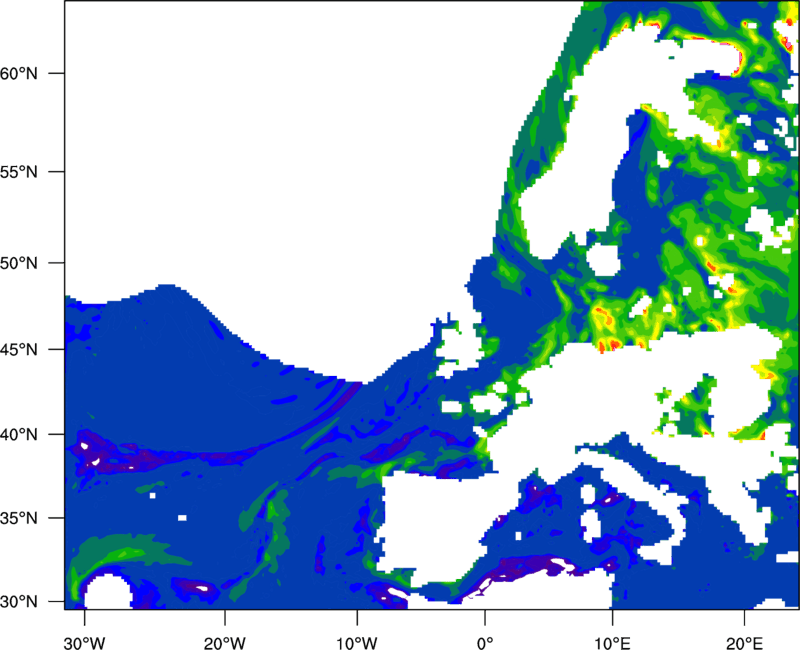Image resolution: width=800 pixels, height=650 pixels.
Task: Click the 30°W longitude label
Action: (85, 643)
